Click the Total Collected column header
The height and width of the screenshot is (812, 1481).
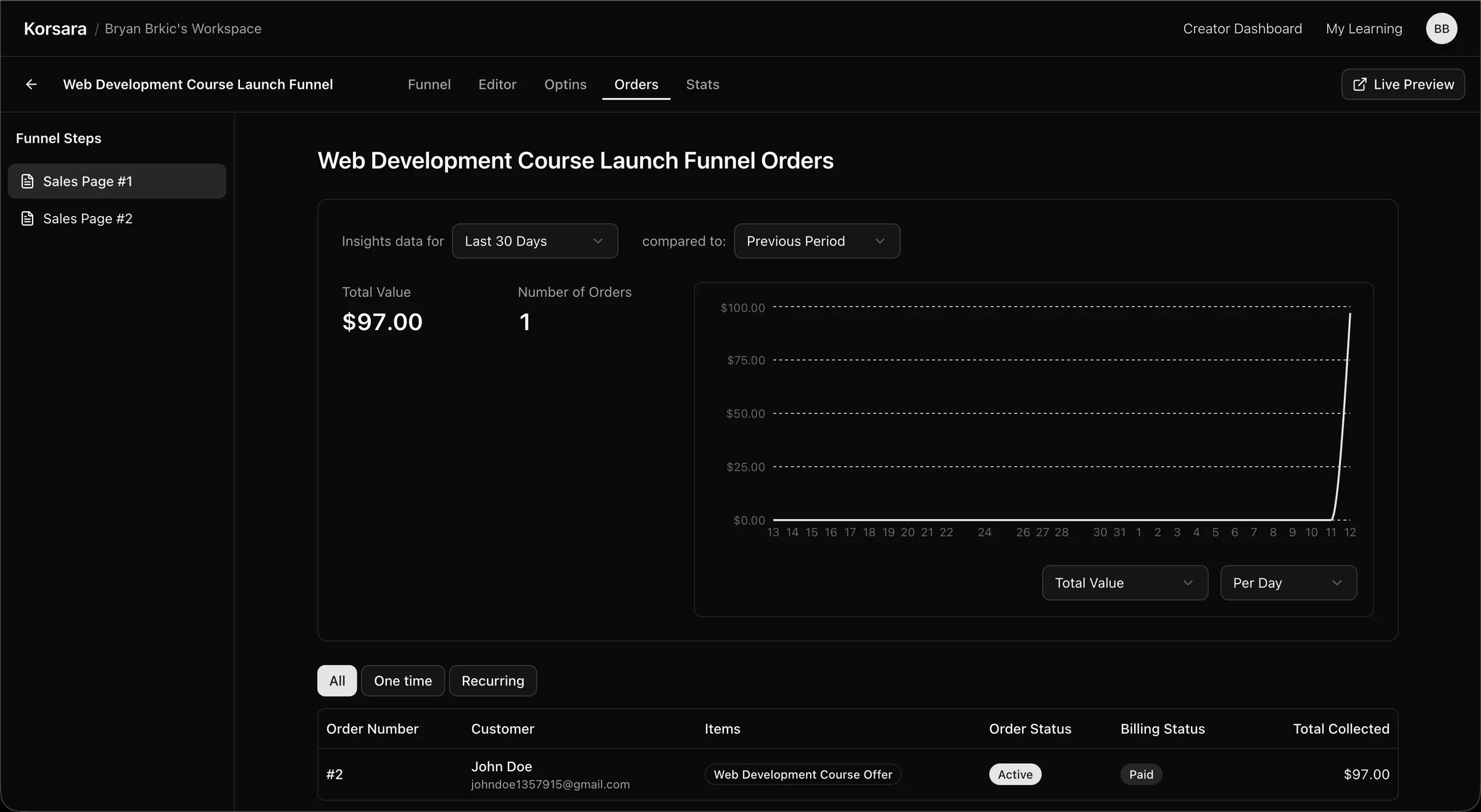(x=1341, y=729)
